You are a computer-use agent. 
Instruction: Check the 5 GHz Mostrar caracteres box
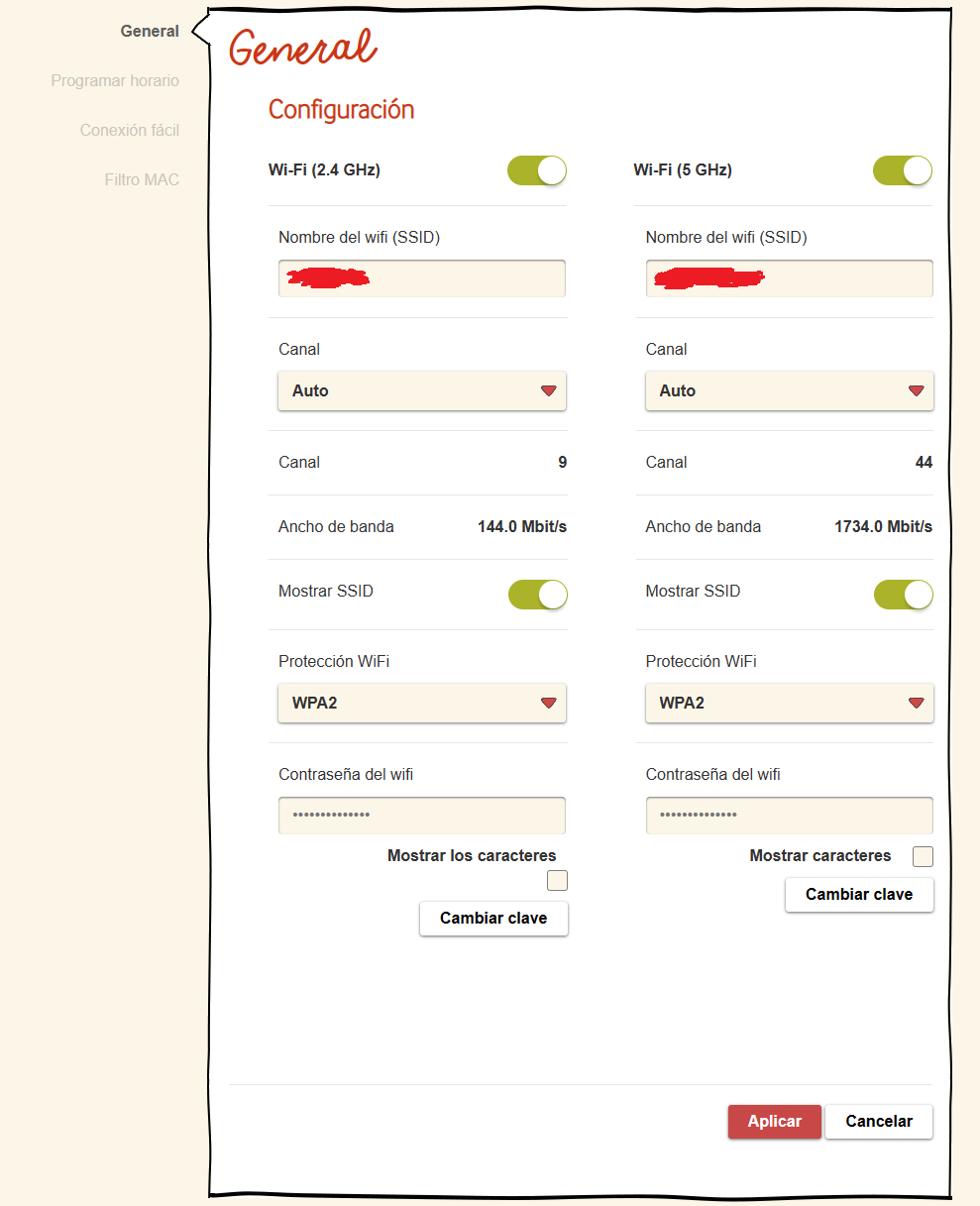(x=923, y=856)
